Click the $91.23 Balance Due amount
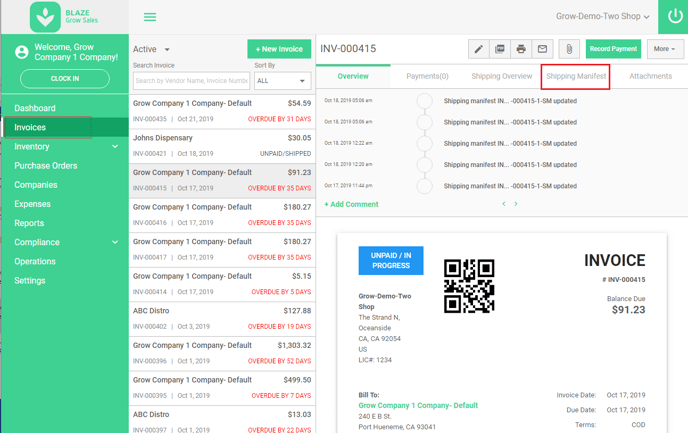Image resolution: width=688 pixels, height=433 pixels. point(628,310)
